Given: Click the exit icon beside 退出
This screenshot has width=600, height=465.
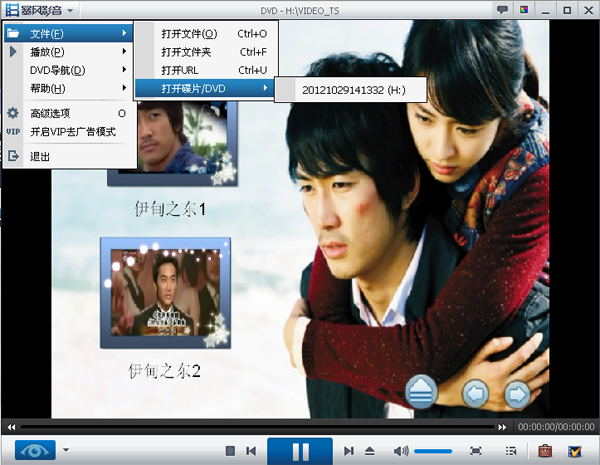Looking at the screenshot, I should [13, 156].
